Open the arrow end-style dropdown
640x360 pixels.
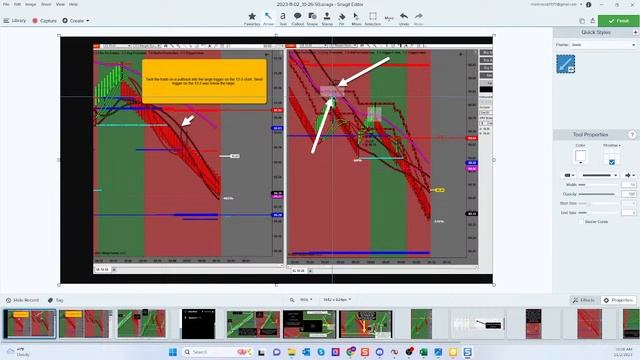[x=630, y=175]
